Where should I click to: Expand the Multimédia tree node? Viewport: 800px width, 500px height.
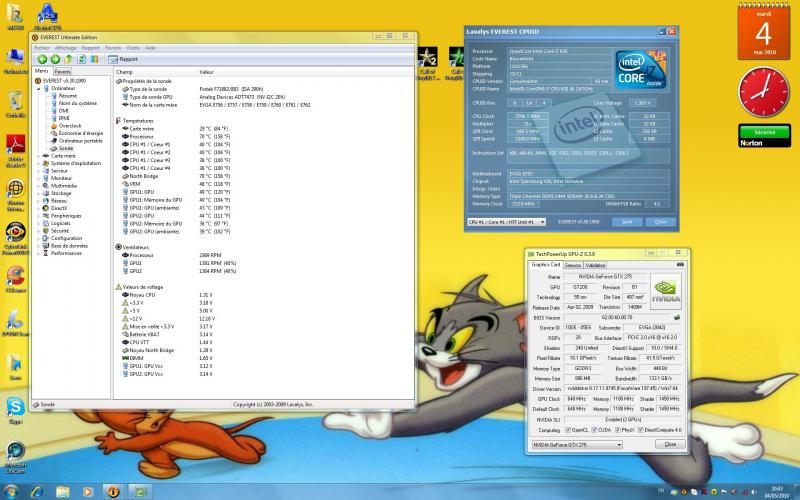coord(38,186)
